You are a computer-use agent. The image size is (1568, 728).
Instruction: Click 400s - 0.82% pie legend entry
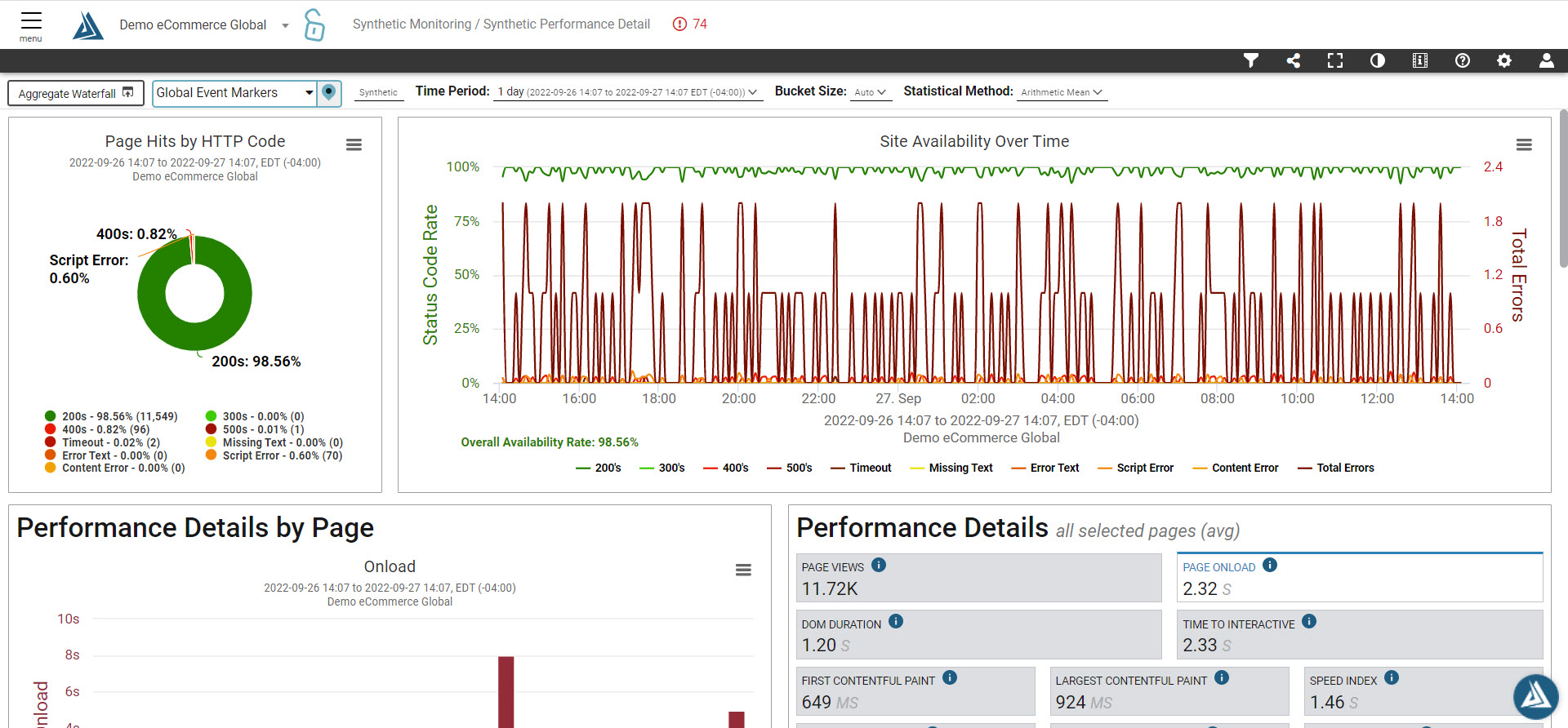(x=98, y=429)
